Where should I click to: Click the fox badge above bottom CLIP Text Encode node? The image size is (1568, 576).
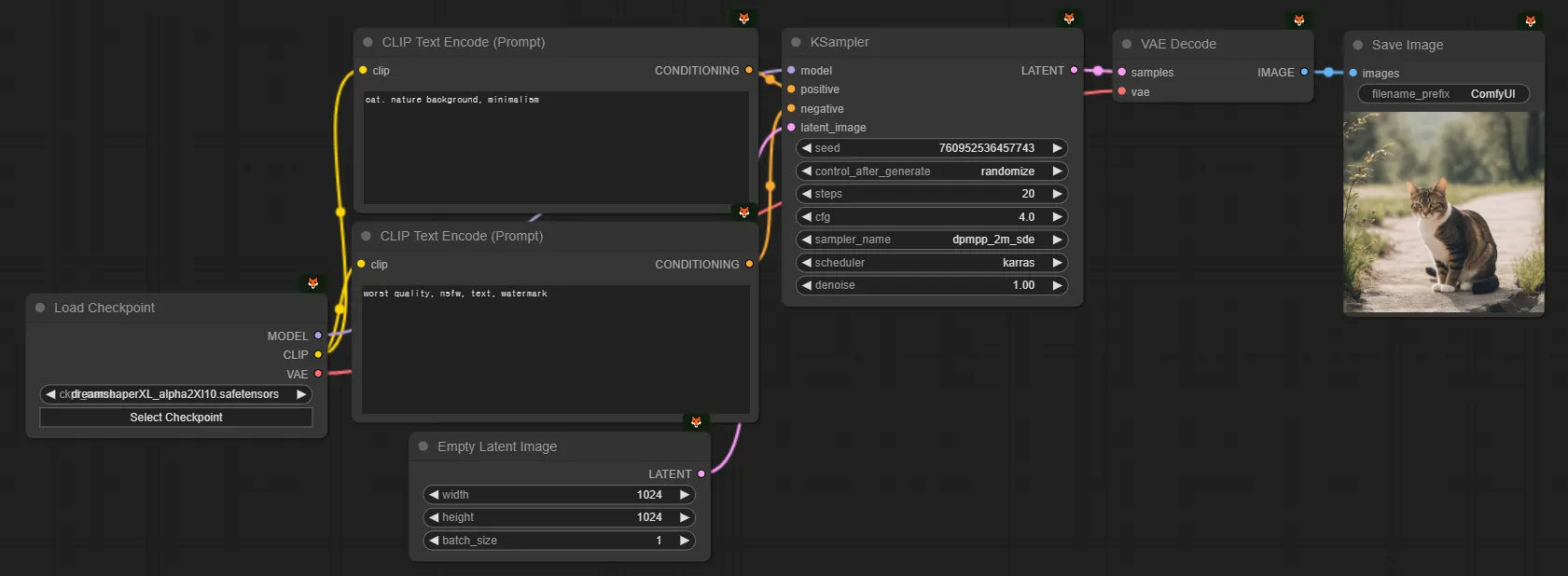click(743, 213)
